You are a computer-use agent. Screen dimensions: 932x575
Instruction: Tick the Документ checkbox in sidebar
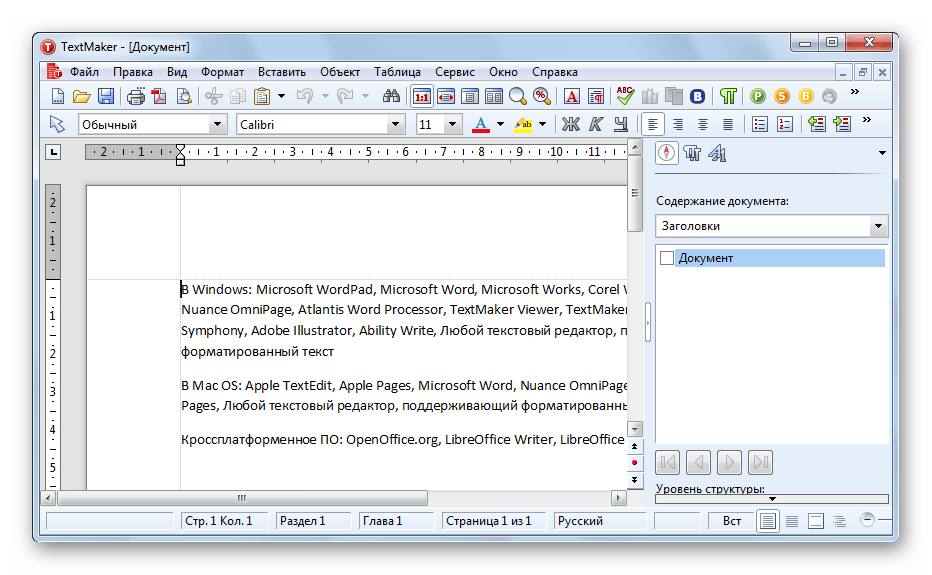point(667,258)
